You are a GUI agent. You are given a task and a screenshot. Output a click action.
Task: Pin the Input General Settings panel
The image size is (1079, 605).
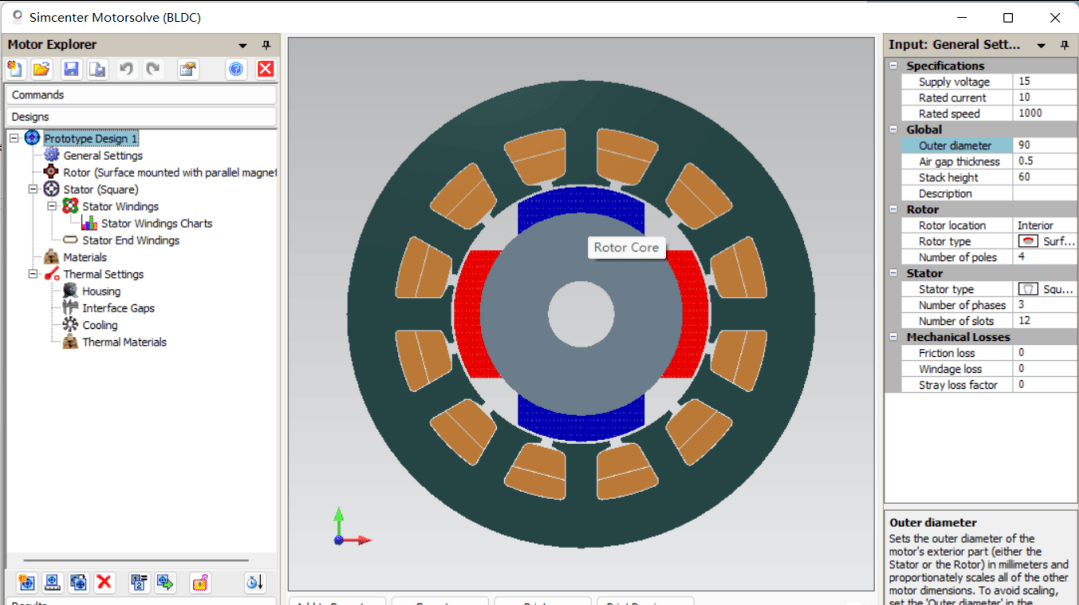pyautogui.click(x=1065, y=45)
